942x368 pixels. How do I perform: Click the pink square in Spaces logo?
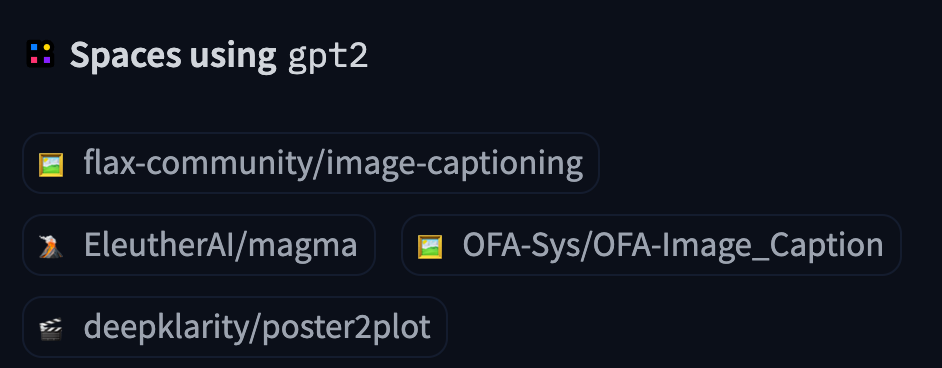[x=34, y=60]
